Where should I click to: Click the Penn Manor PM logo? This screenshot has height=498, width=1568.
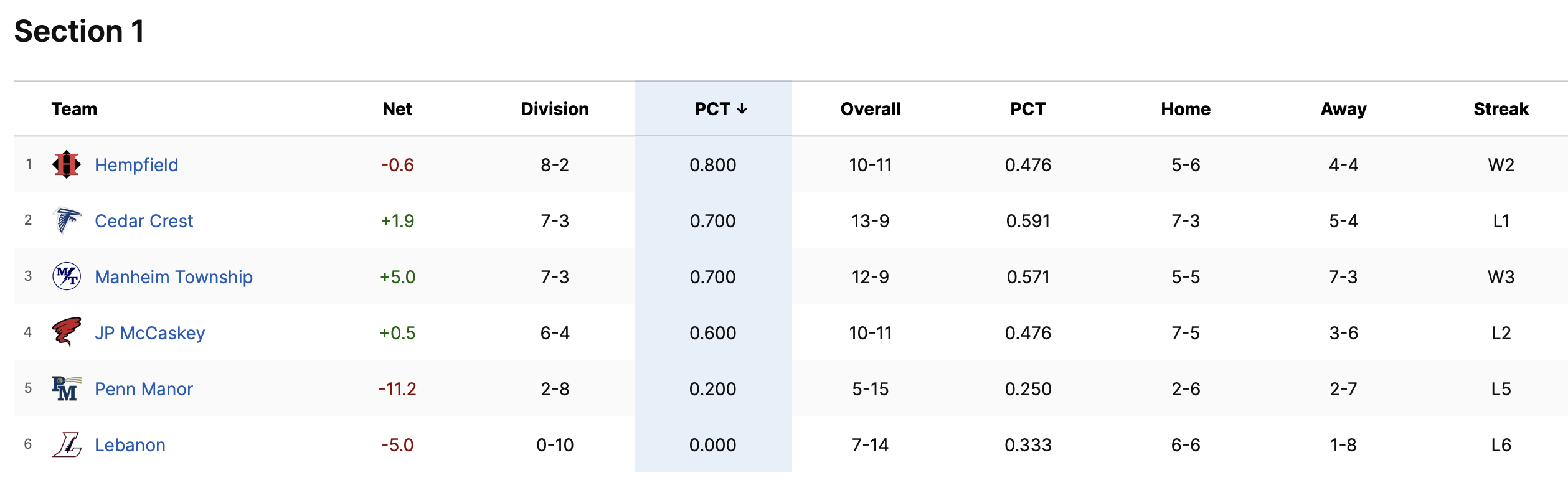pyautogui.click(x=67, y=388)
